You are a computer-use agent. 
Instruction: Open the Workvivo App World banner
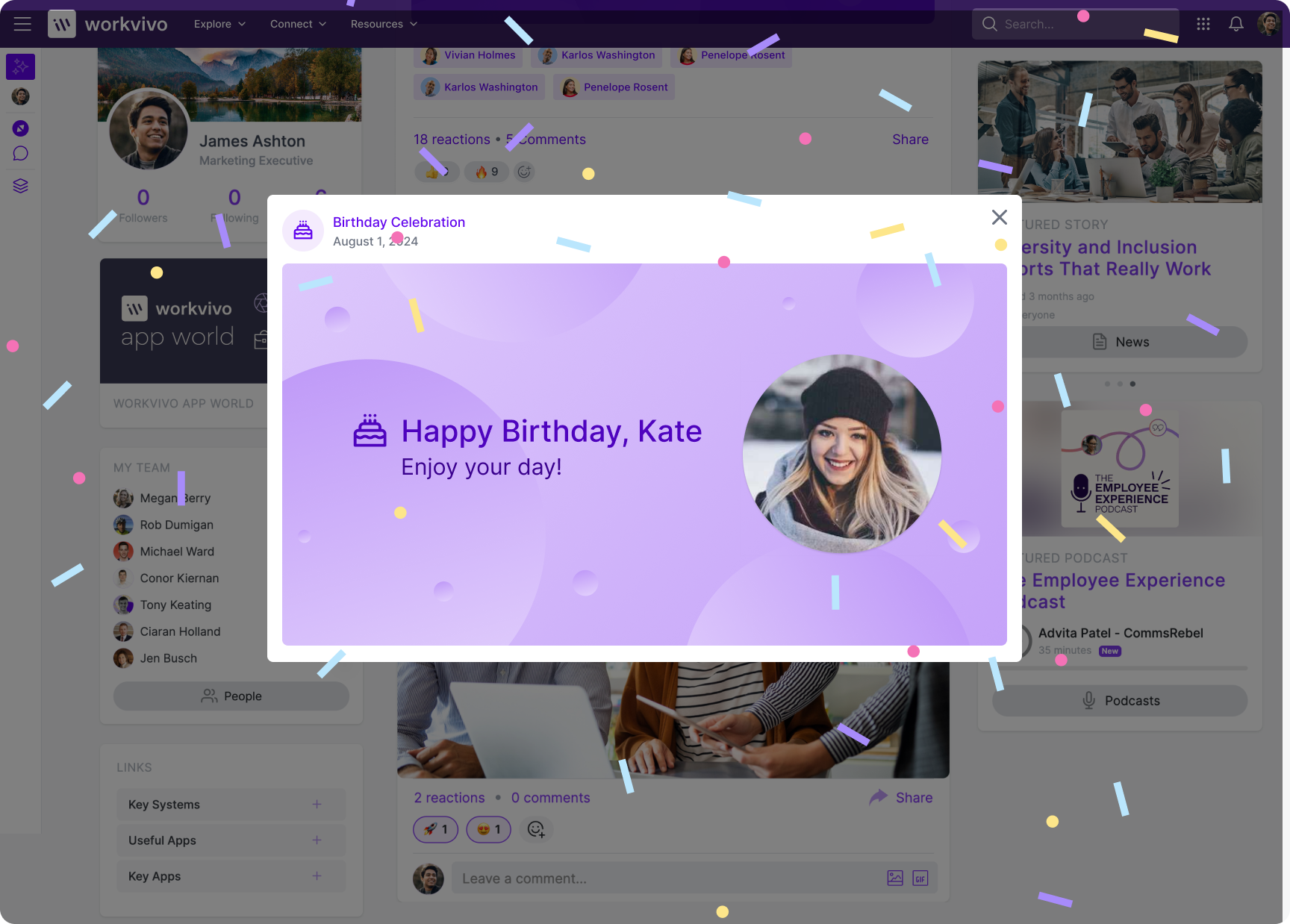[184, 321]
